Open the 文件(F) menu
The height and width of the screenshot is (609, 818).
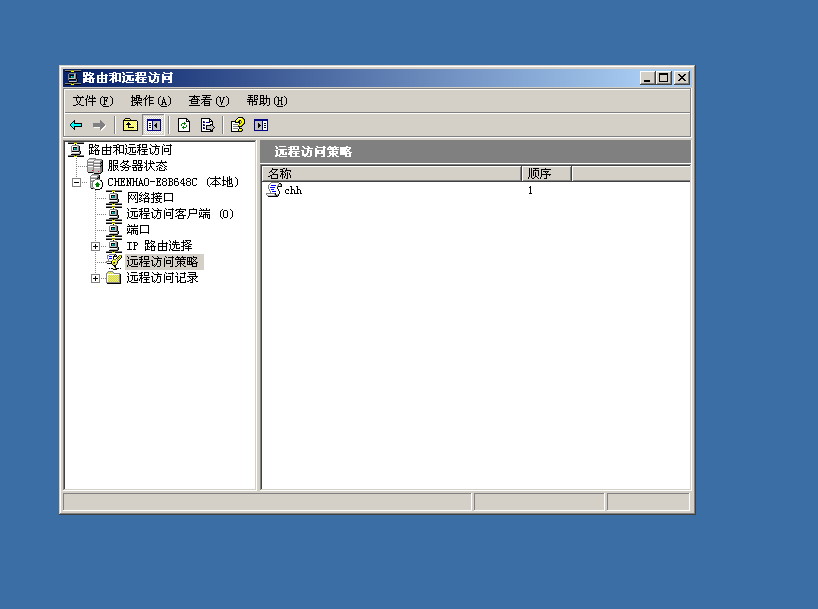click(x=93, y=101)
